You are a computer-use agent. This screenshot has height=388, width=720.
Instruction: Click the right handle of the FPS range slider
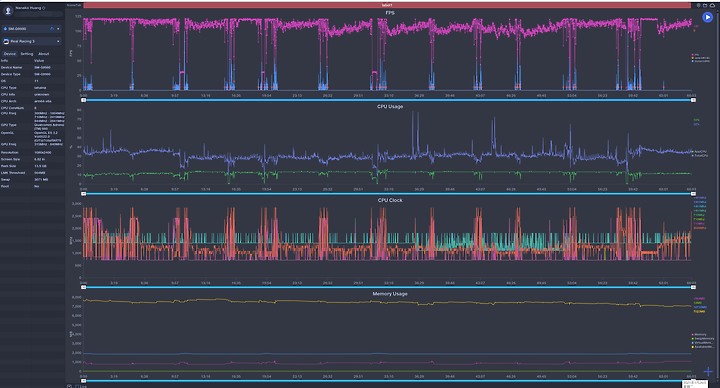tap(693, 100)
